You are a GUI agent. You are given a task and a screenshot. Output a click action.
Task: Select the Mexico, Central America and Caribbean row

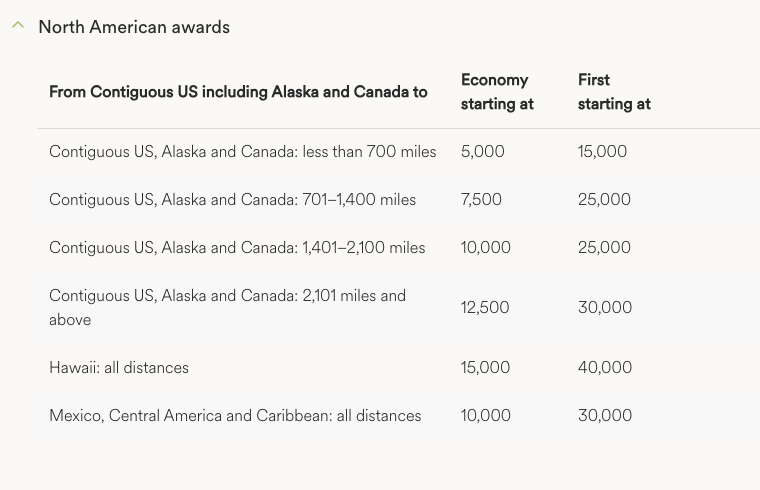tap(235, 416)
